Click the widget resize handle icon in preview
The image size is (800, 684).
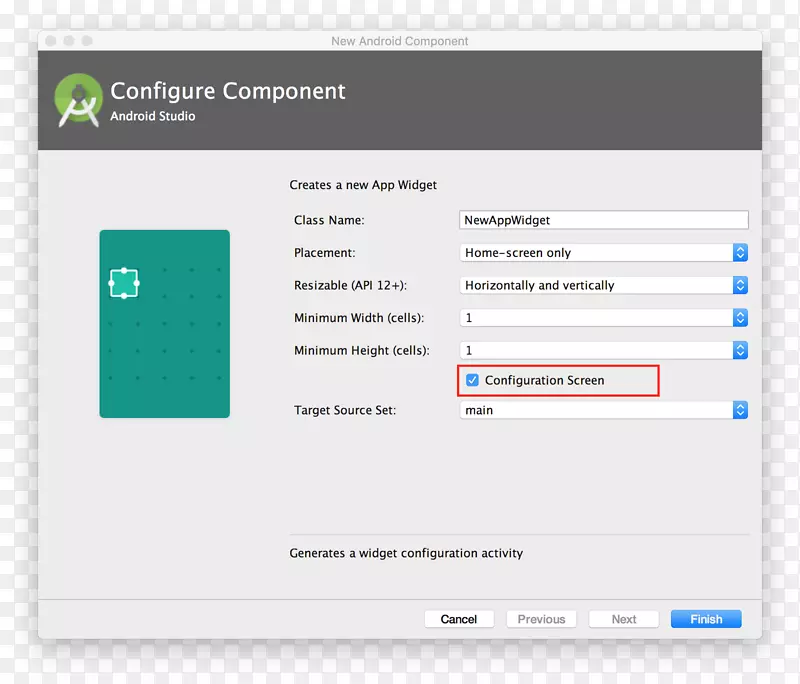[x=123, y=283]
